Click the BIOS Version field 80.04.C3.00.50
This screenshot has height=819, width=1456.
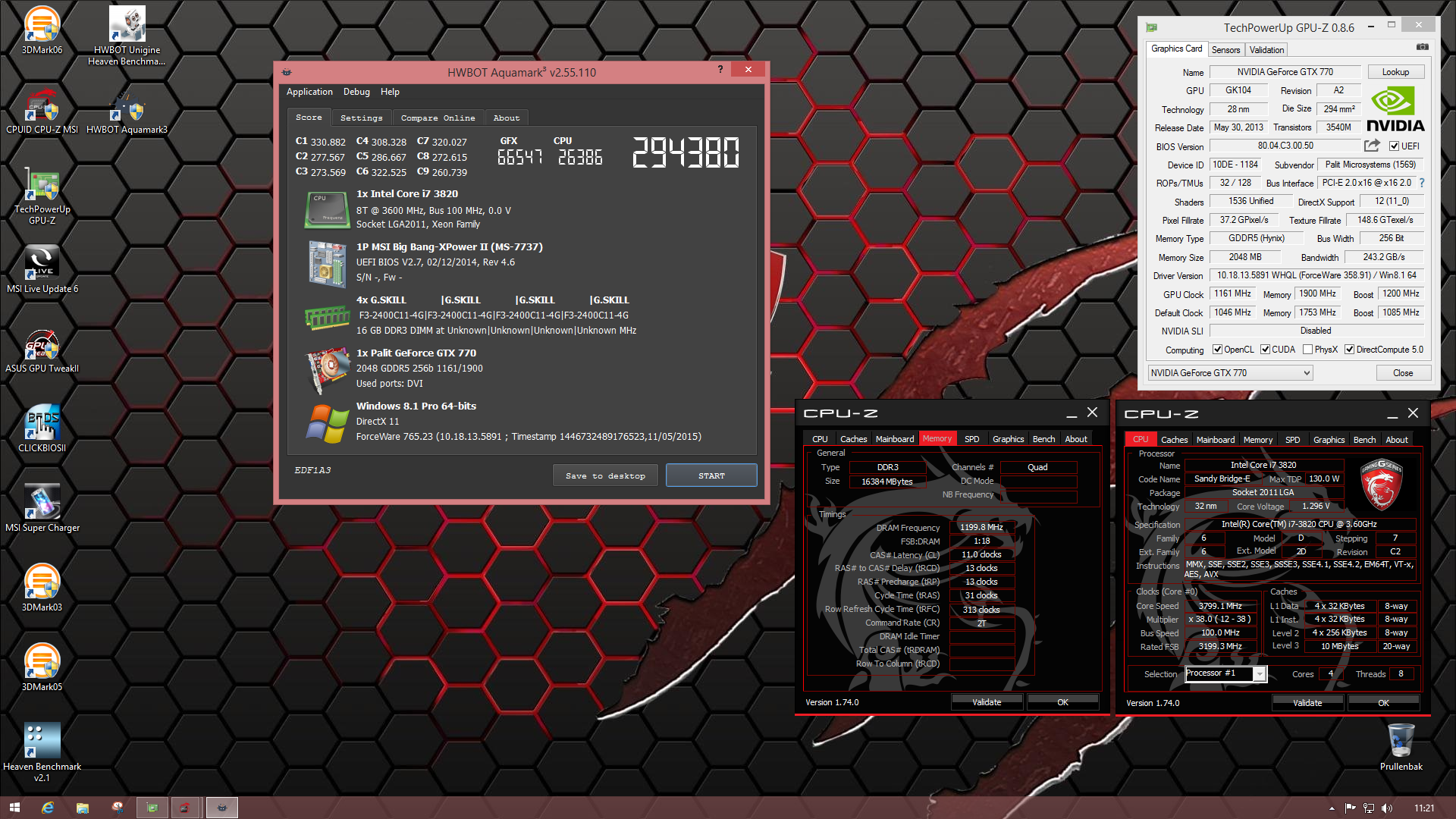[x=1285, y=146]
